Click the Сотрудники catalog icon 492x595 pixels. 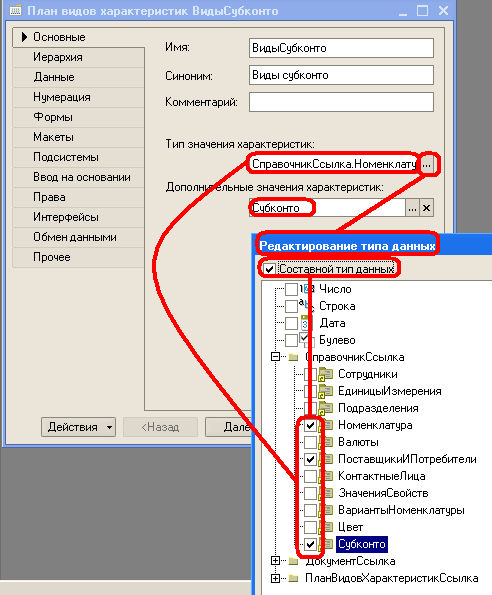(x=325, y=375)
